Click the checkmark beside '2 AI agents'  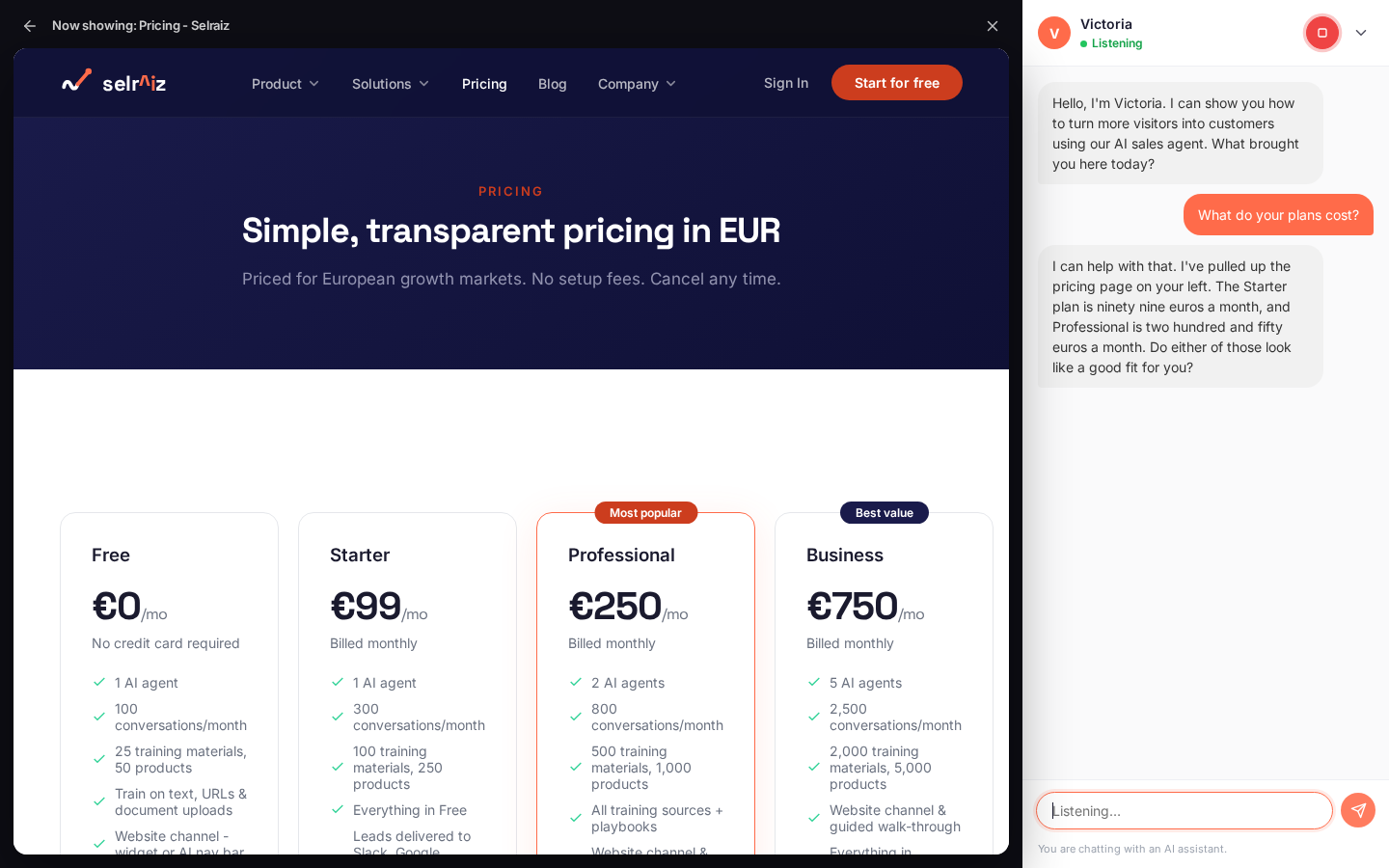click(576, 682)
